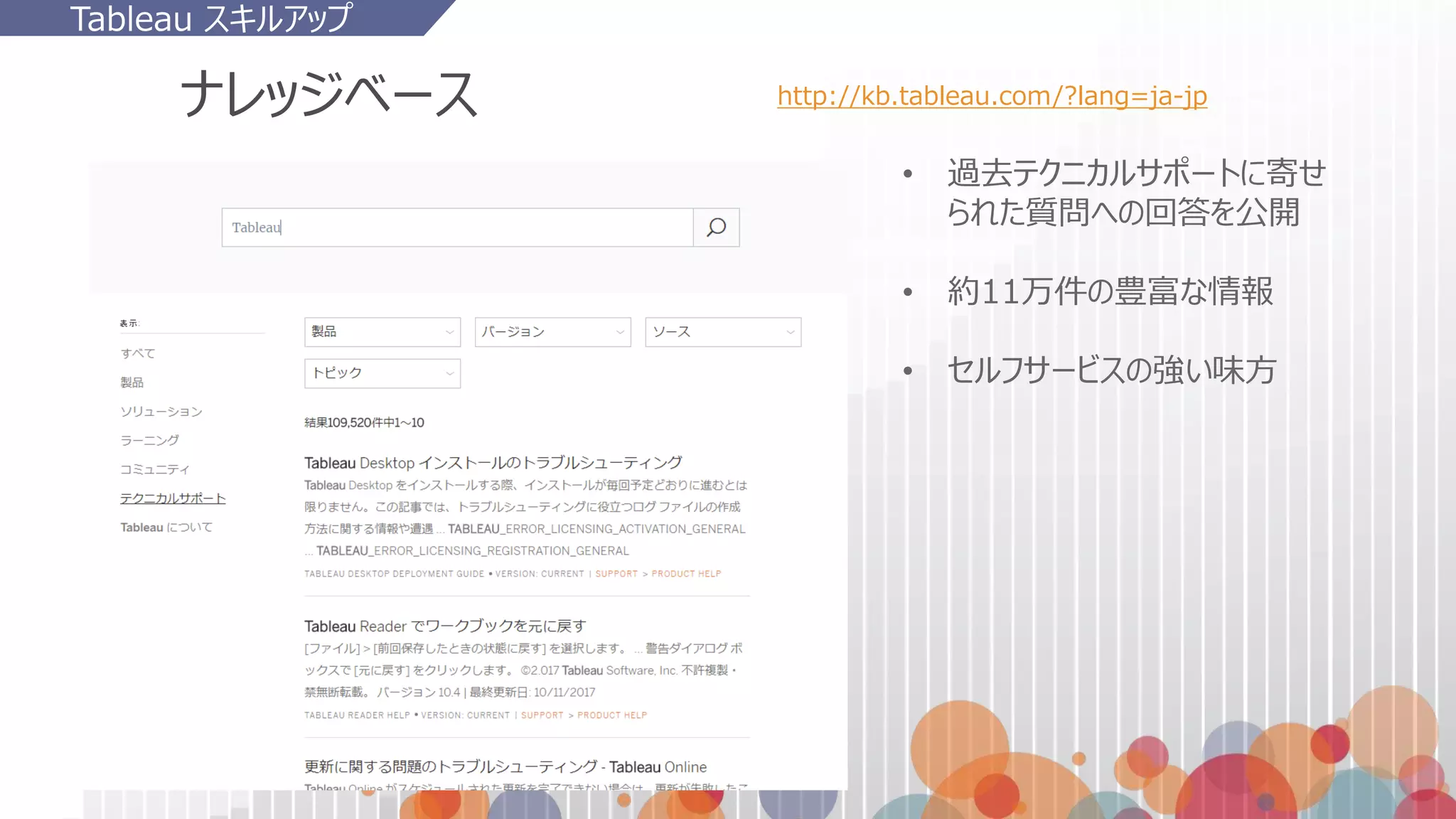Screen dimensions: 1456x819
Task: Click TABLEAU_ERROR_LICENSING_REGISTRATION_GENERAL snippet text
Action: click(473, 551)
